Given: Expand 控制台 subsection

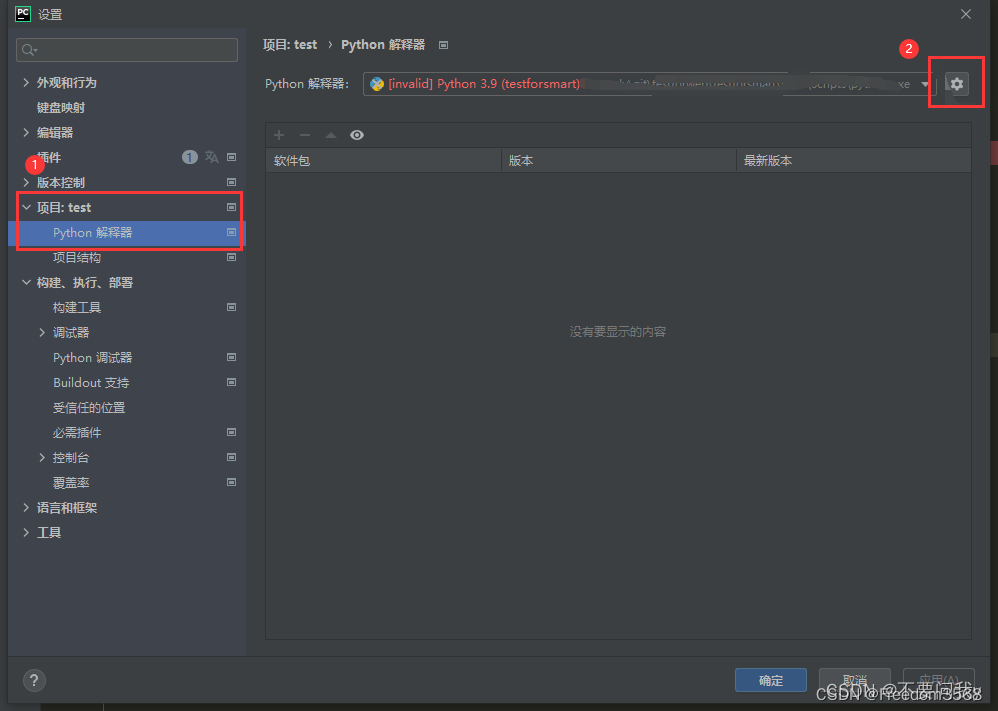Looking at the screenshot, I should tap(42, 458).
